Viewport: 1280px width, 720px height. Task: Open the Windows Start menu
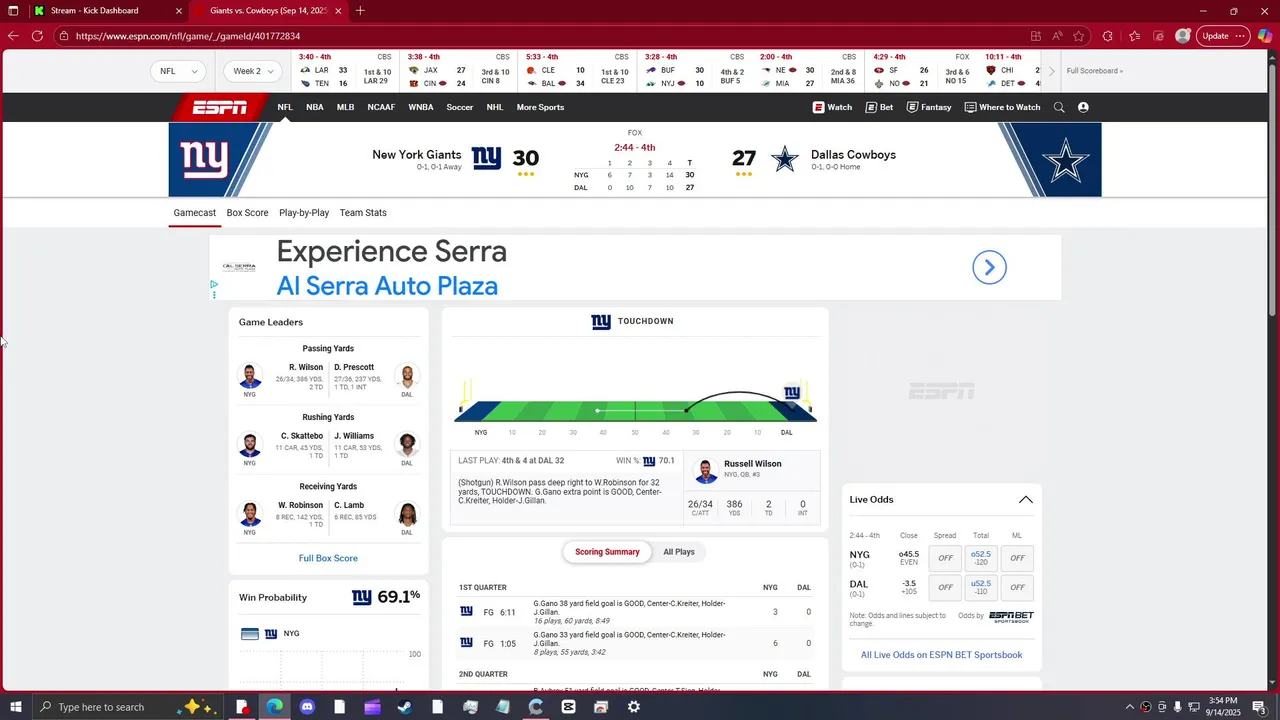[x=14, y=707]
